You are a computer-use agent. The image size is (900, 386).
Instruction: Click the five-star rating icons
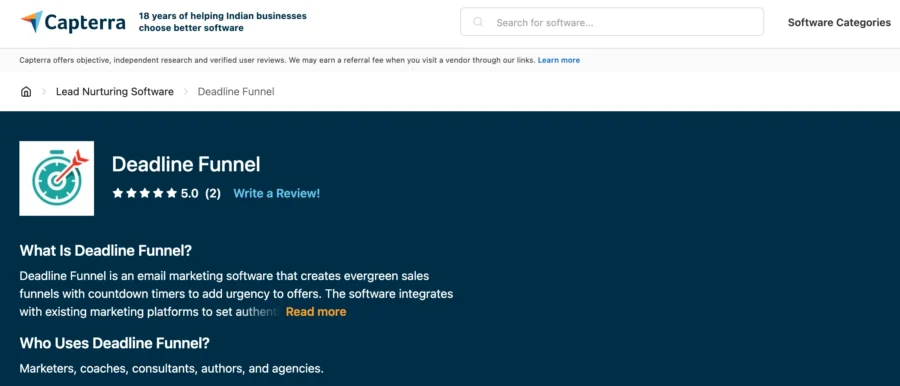pos(145,194)
